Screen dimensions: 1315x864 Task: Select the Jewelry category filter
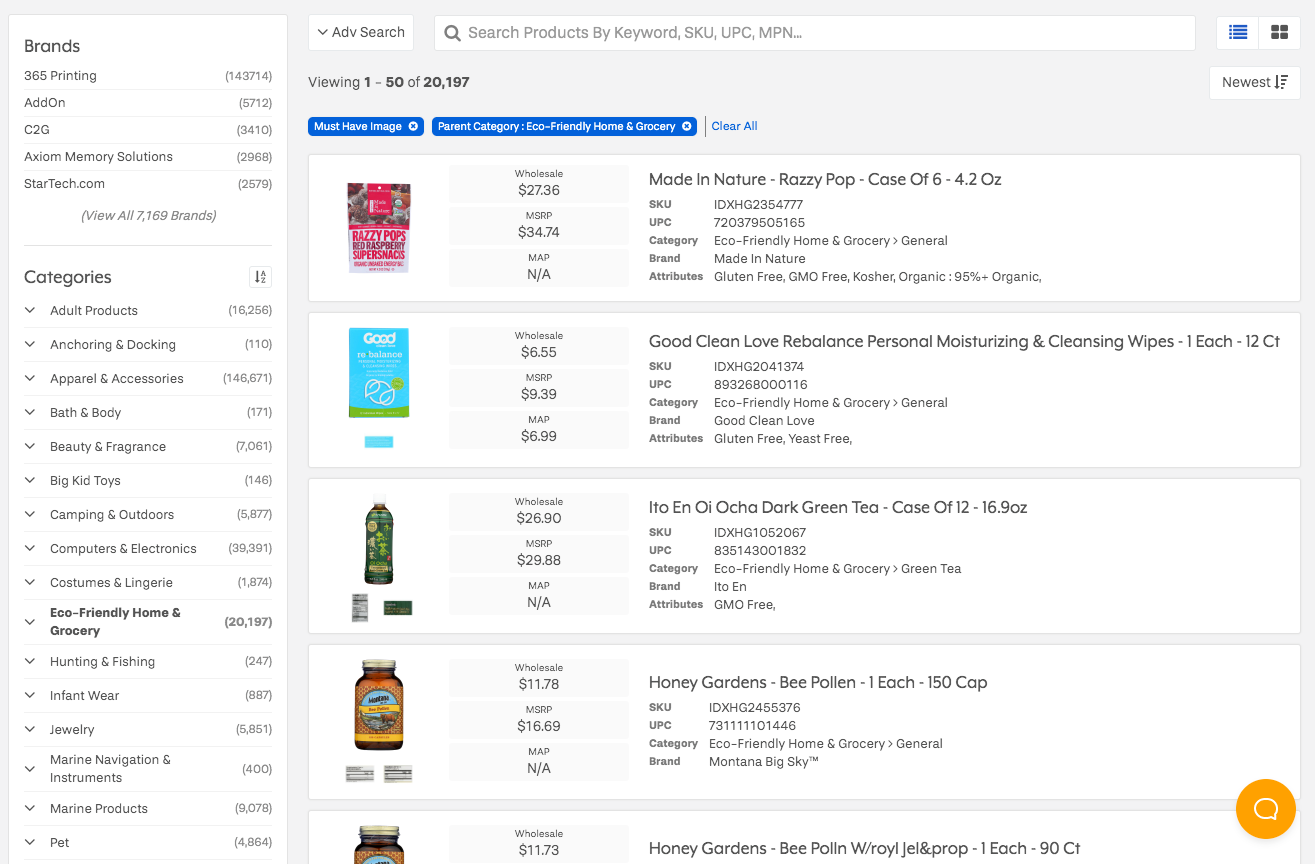tap(71, 729)
